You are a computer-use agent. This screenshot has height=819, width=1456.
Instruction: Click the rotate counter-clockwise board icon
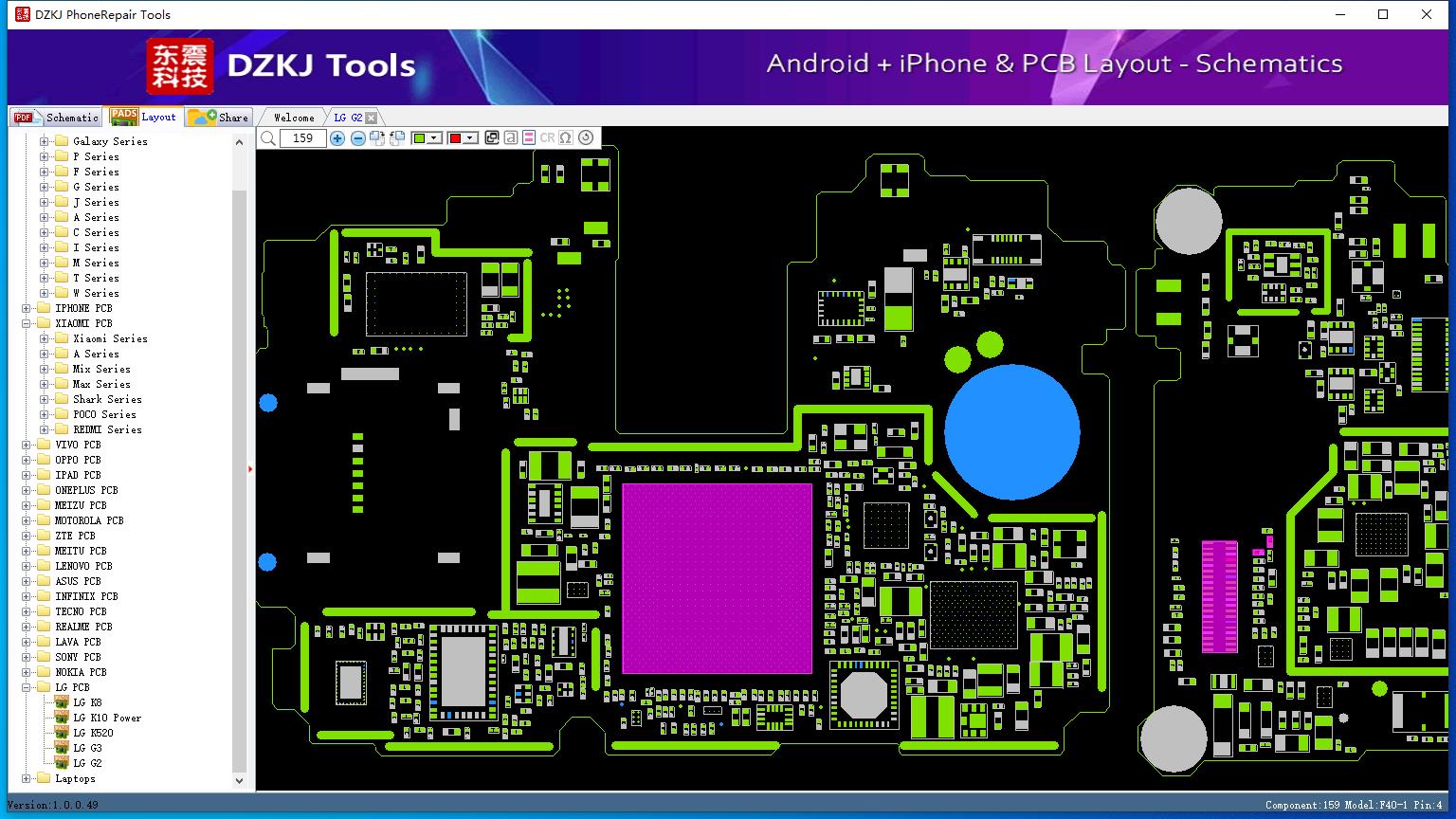pyautogui.click(x=397, y=138)
